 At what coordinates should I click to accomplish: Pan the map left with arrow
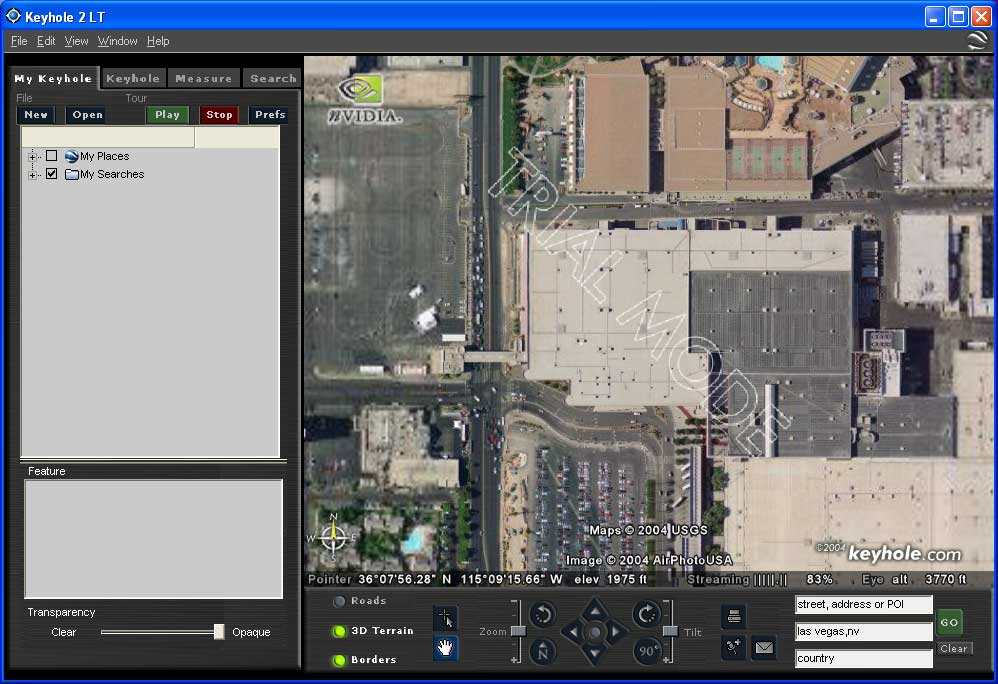572,632
